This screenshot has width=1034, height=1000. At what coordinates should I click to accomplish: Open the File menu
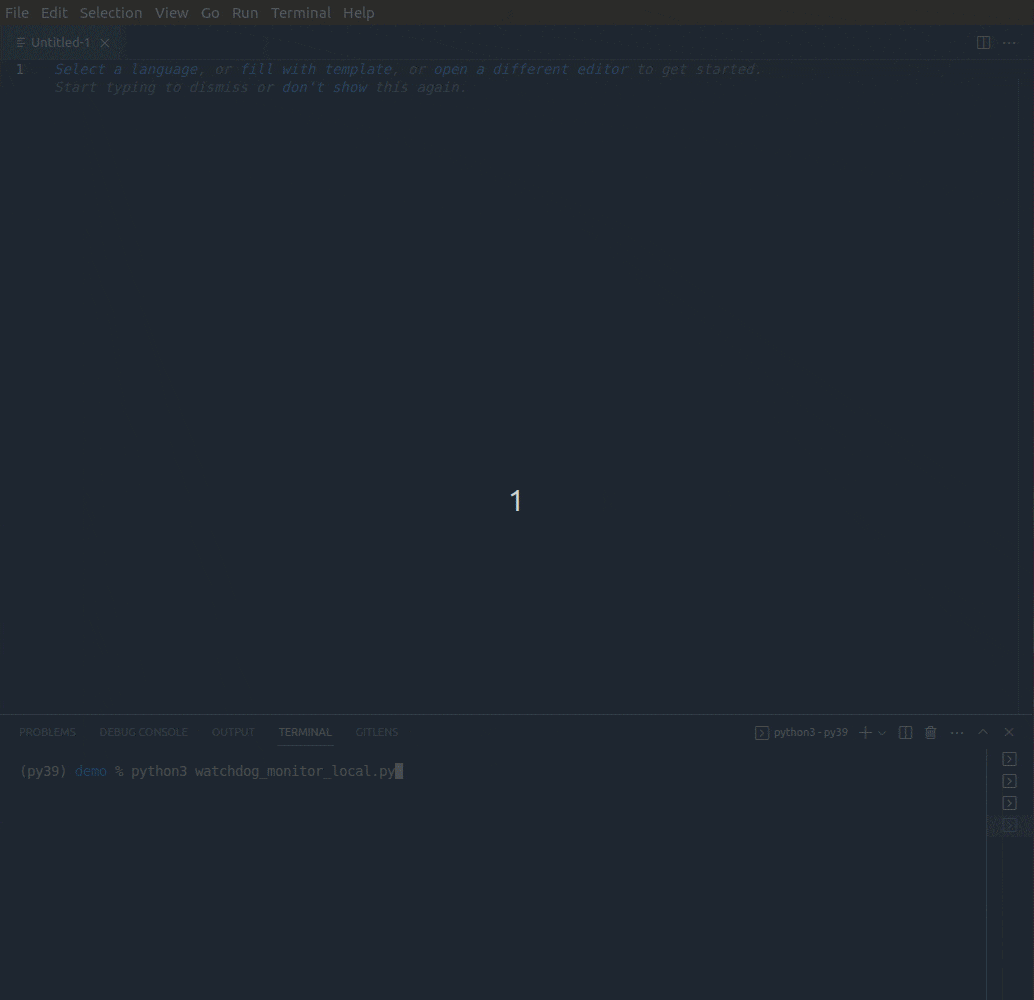pos(17,12)
